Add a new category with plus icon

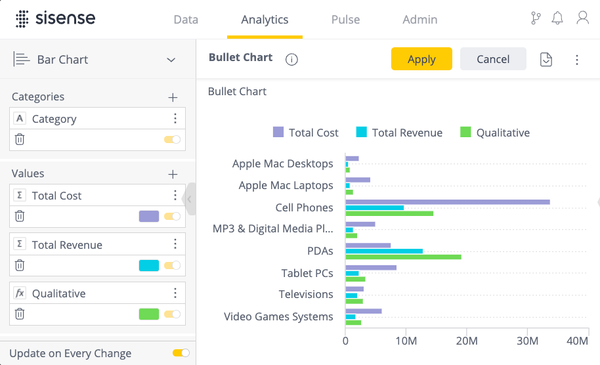pos(173,98)
